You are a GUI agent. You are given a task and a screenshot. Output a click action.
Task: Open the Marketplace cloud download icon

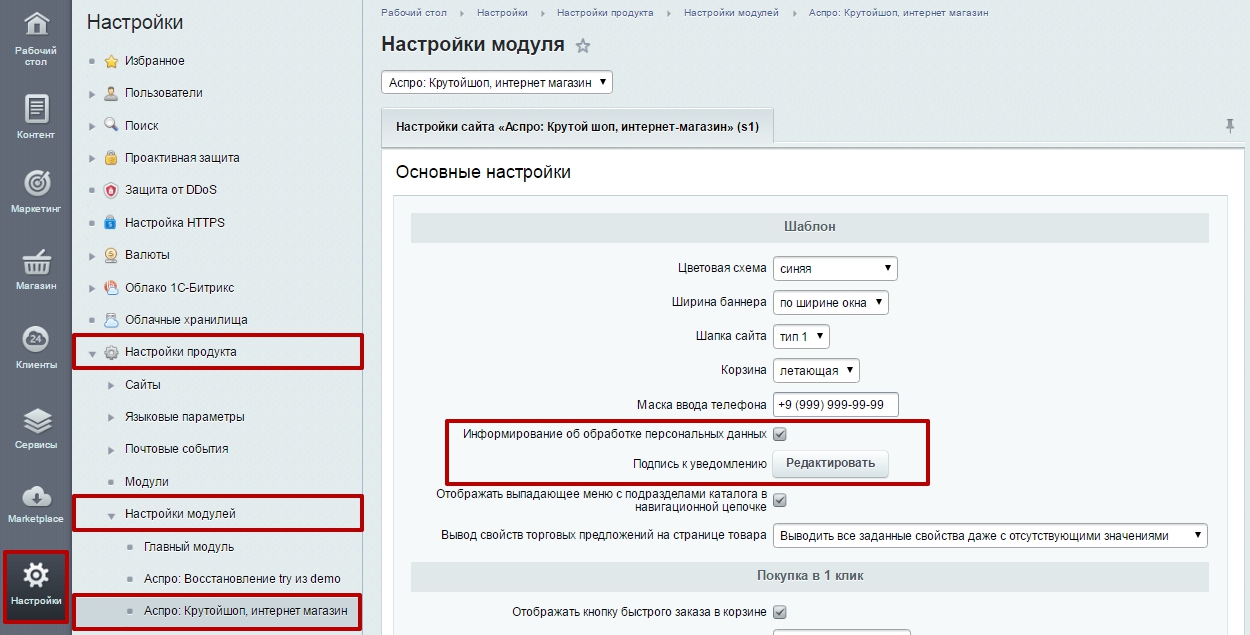pos(36,495)
